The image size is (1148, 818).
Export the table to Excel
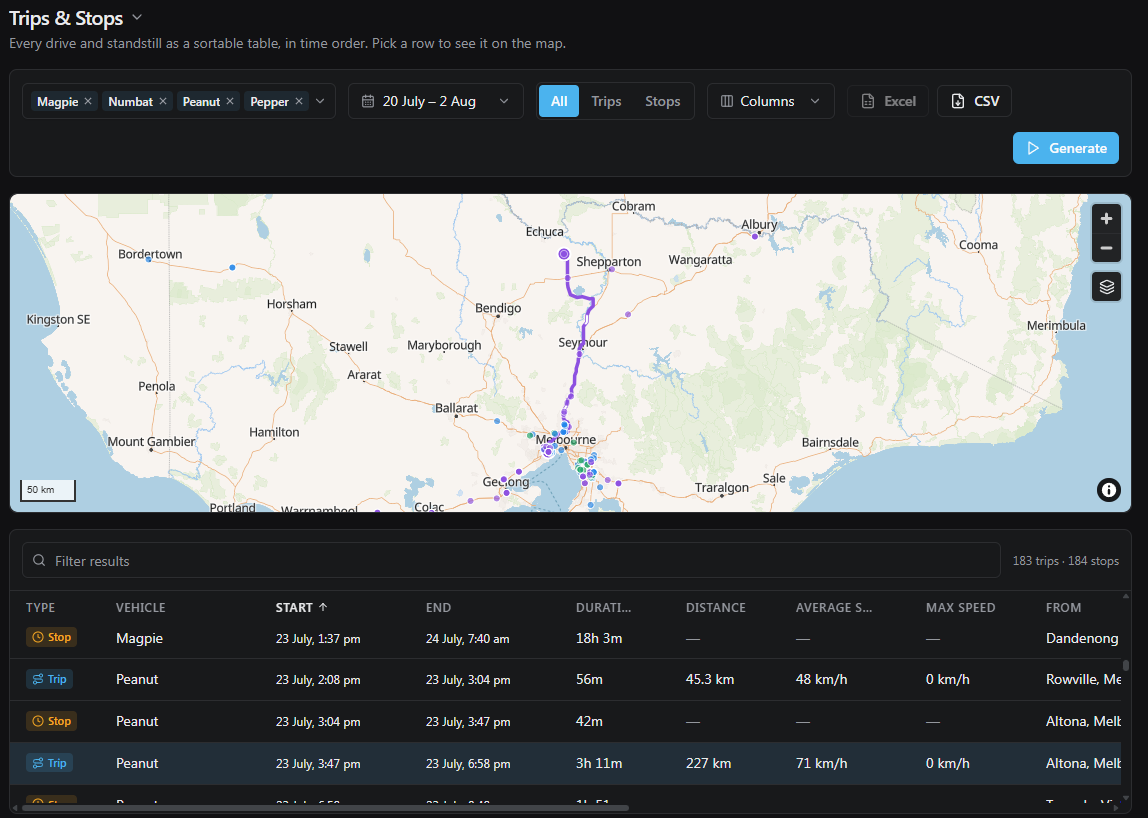pos(887,101)
